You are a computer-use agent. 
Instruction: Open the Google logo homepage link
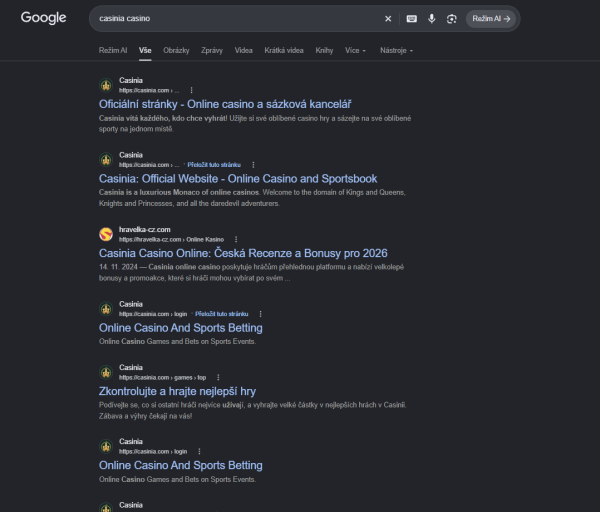click(x=43, y=18)
